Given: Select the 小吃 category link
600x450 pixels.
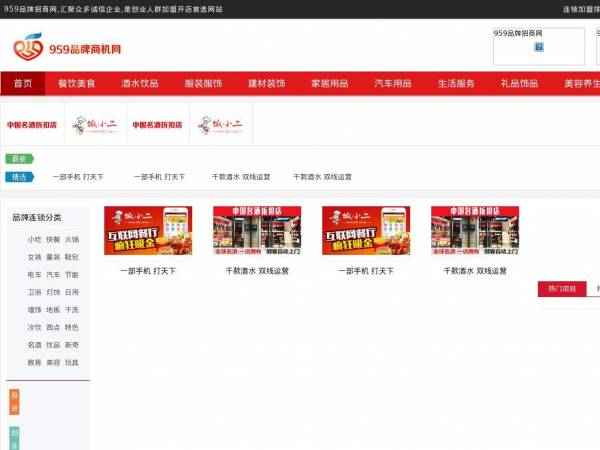Looking at the screenshot, I should click(34, 240).
